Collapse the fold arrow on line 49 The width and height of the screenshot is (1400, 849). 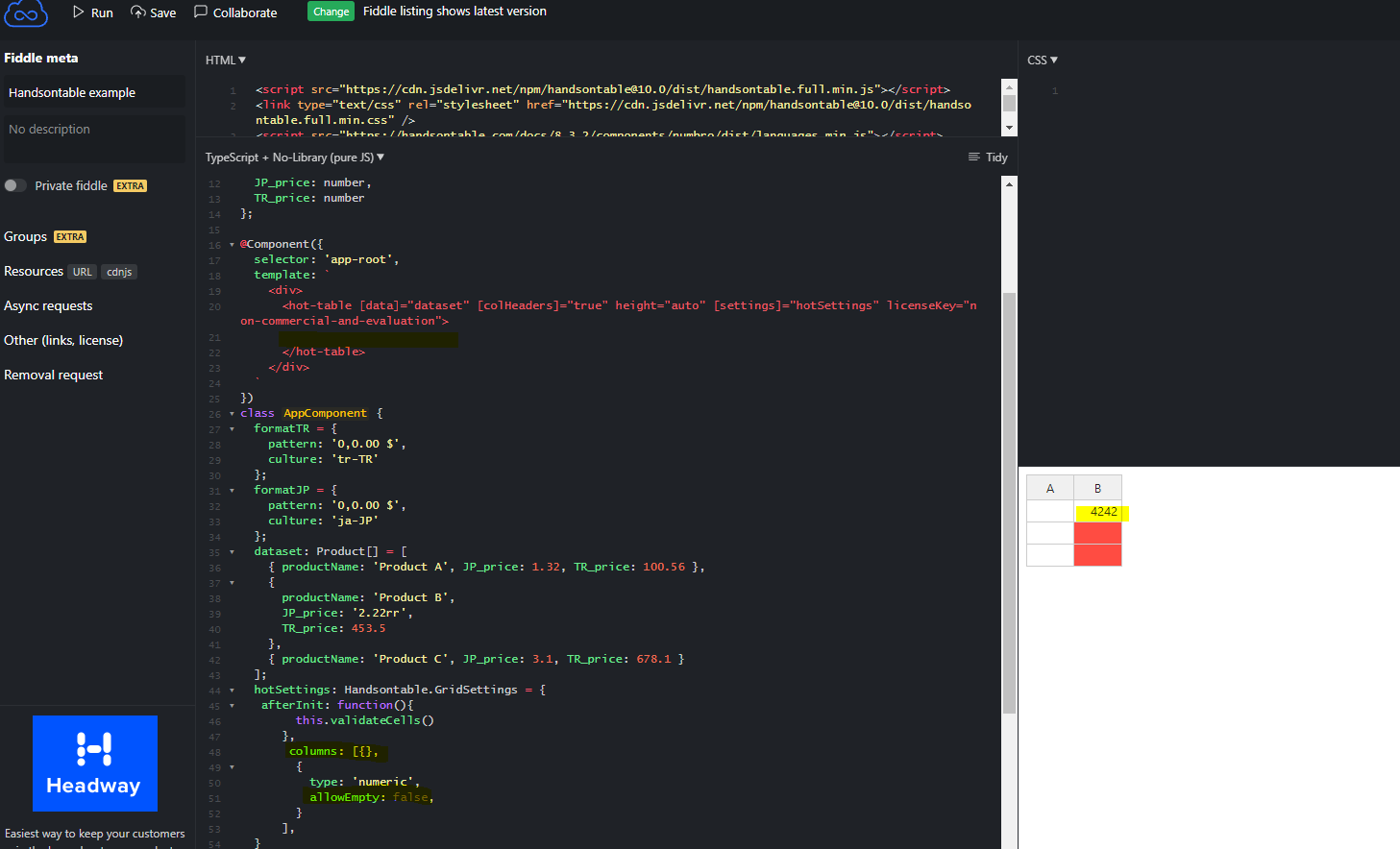coord(232,767)
